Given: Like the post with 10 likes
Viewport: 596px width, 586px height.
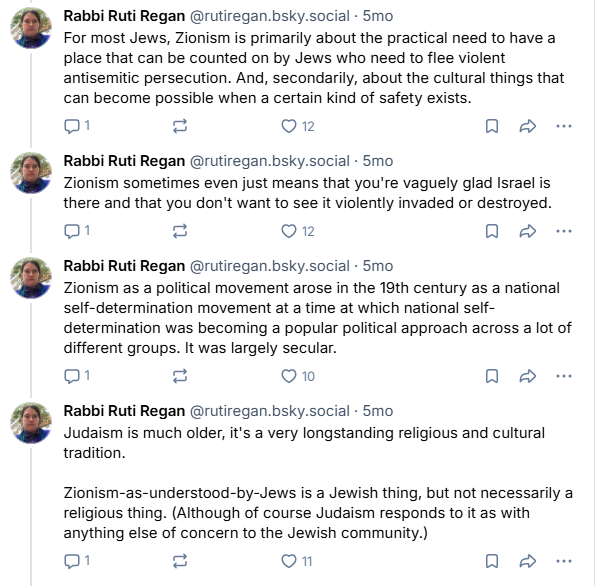Looking at the screenshot, I should (x=298, y=376).
